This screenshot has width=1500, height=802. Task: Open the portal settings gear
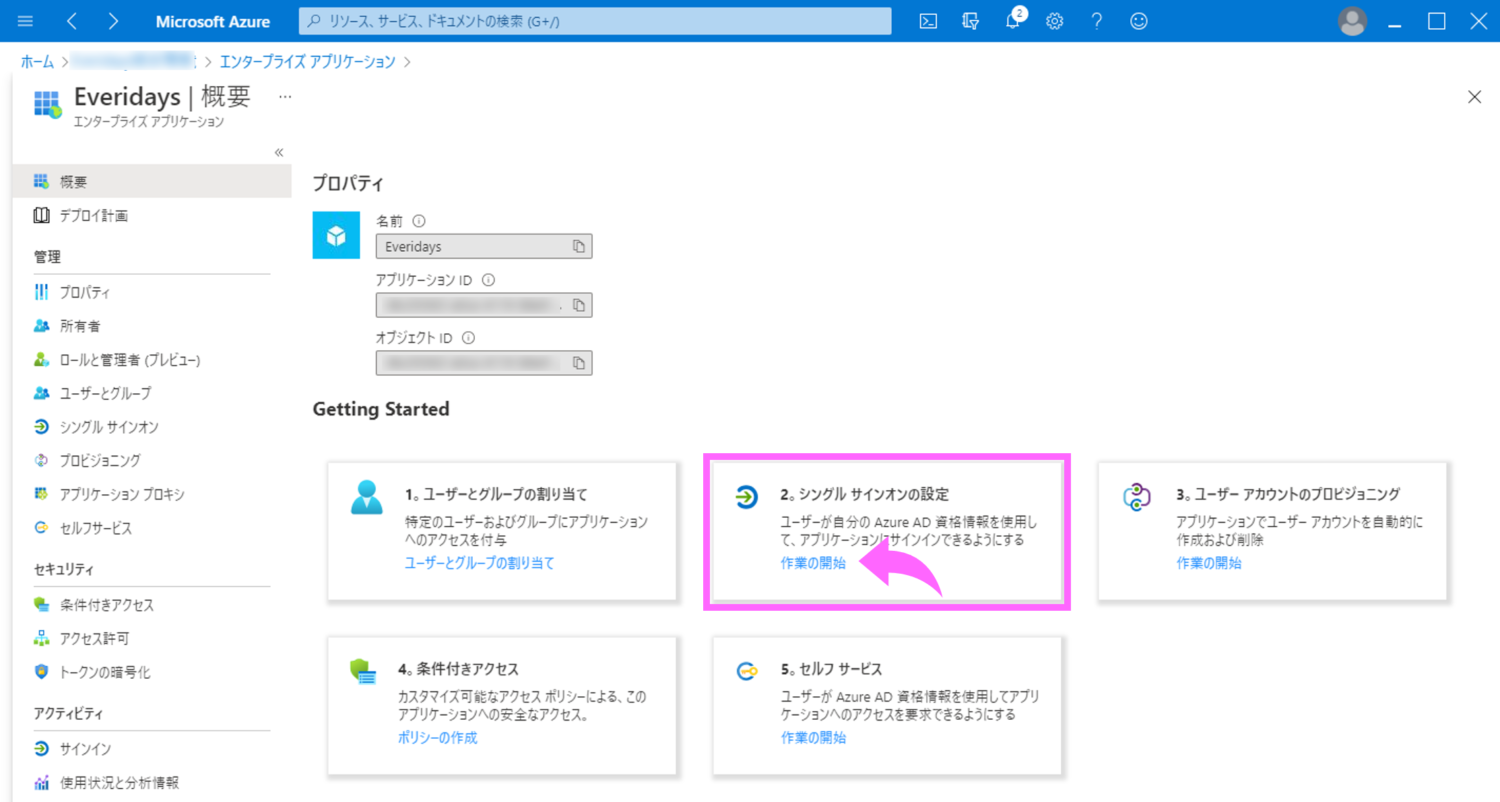(x=1054, y=21)
